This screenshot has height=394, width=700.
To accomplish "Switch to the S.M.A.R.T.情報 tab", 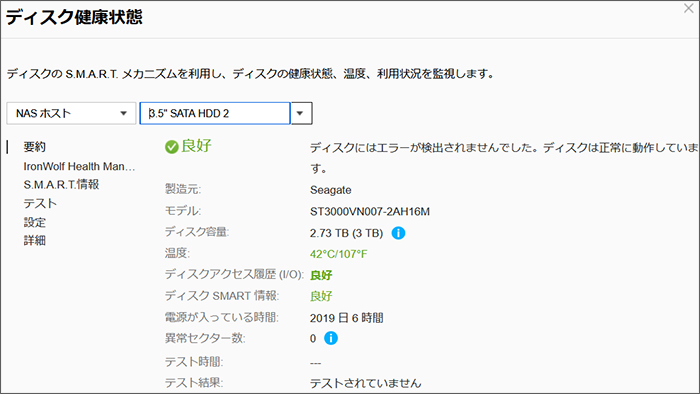I will click(61, 185).
